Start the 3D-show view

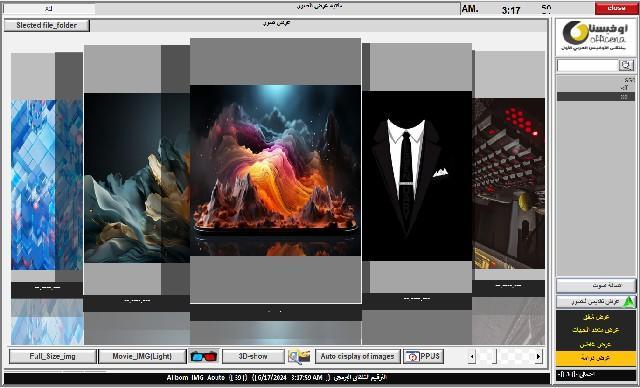pyautogui.click(x=253, y=356)
